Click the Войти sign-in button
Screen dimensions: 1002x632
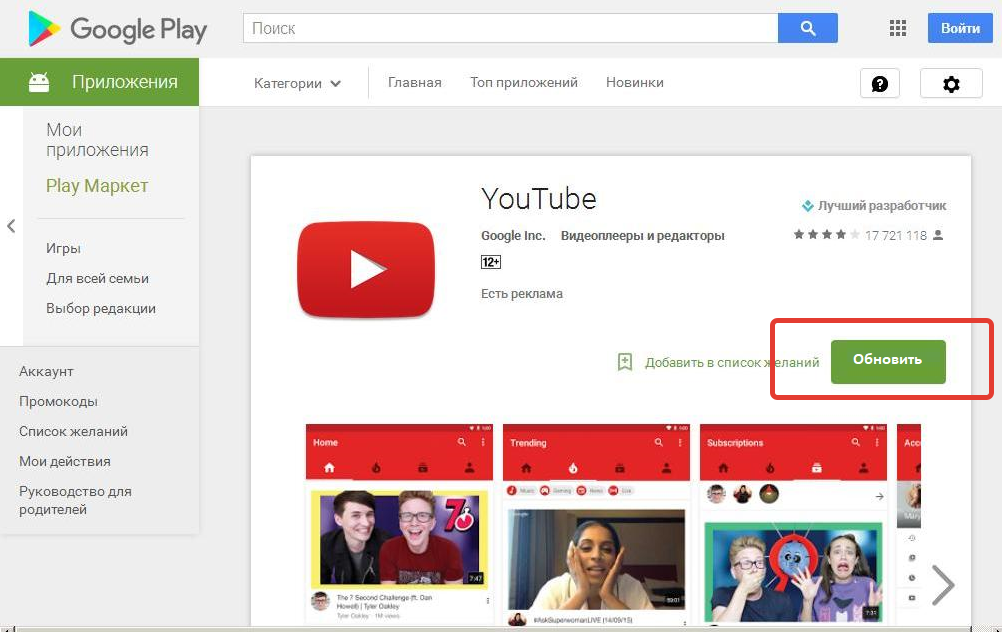coord(959,28)
